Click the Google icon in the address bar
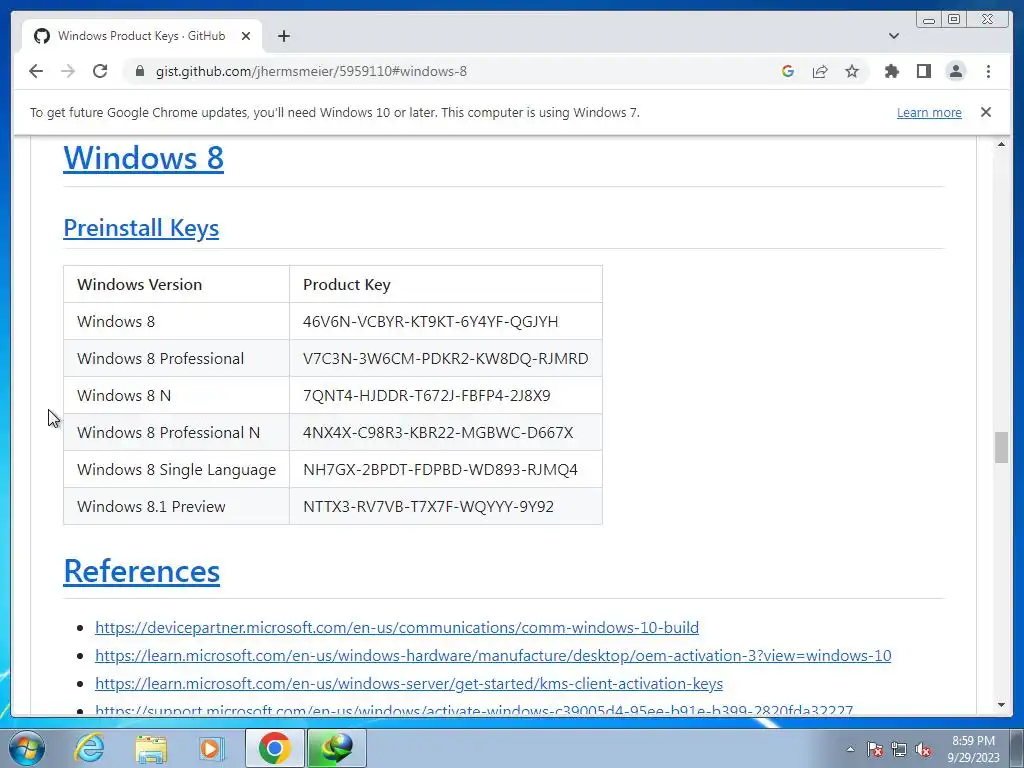Screen dimensions: 1024x768 click(x=788, y=71)
